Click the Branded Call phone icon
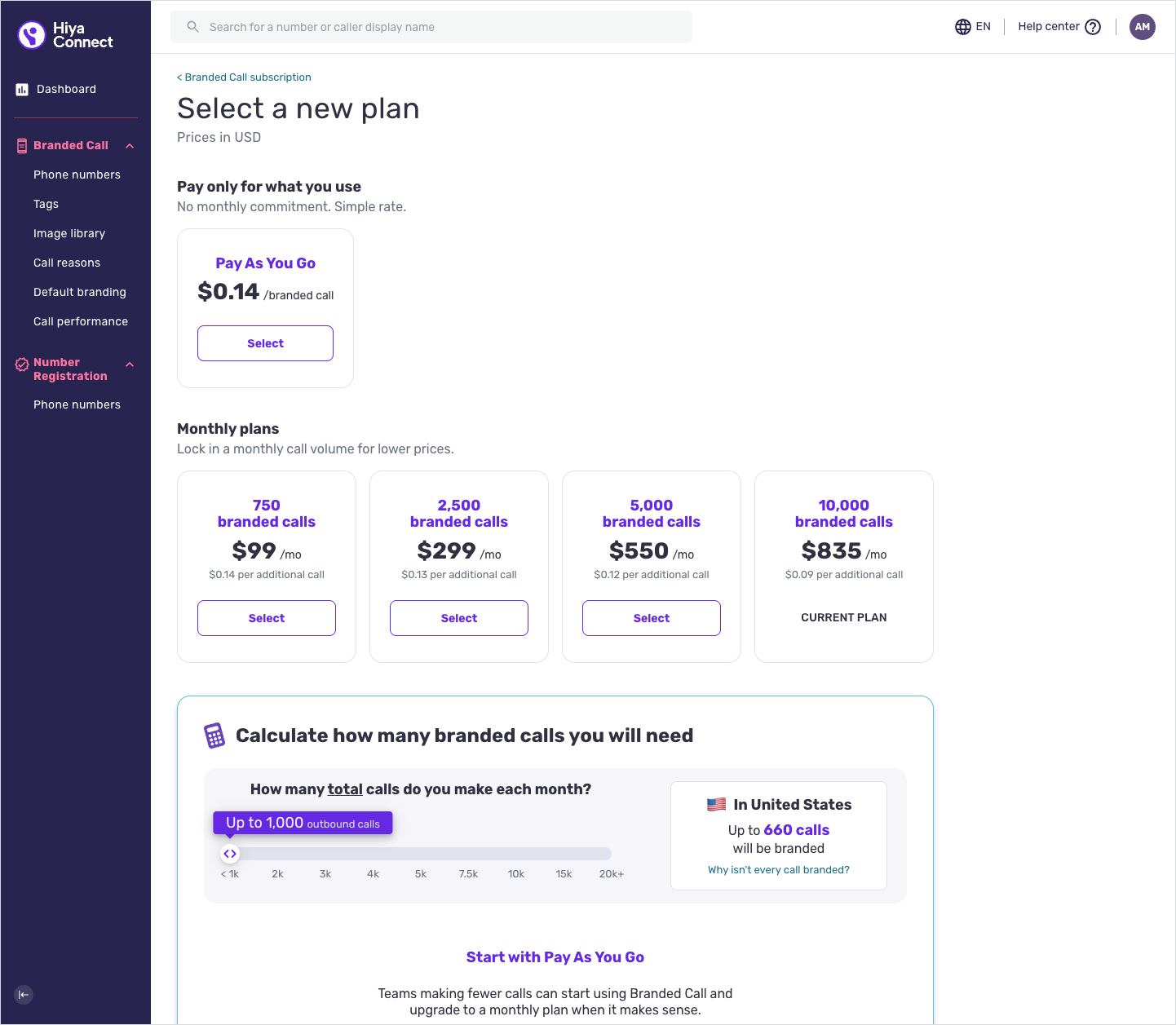 pyautogui.click(x=22, y=146)
